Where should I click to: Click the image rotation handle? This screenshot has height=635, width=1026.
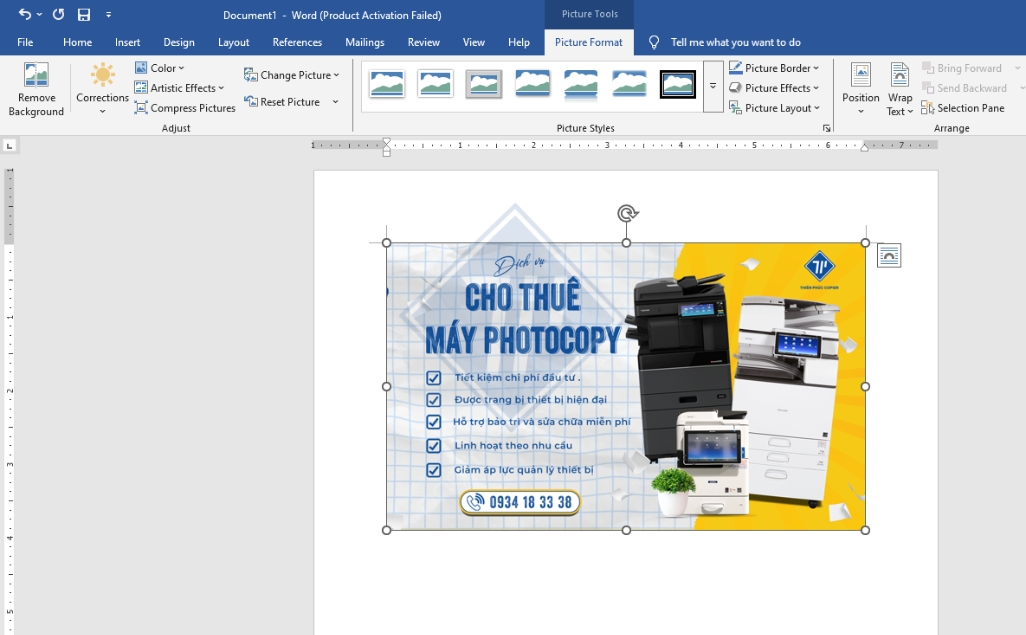click(627, 213)
